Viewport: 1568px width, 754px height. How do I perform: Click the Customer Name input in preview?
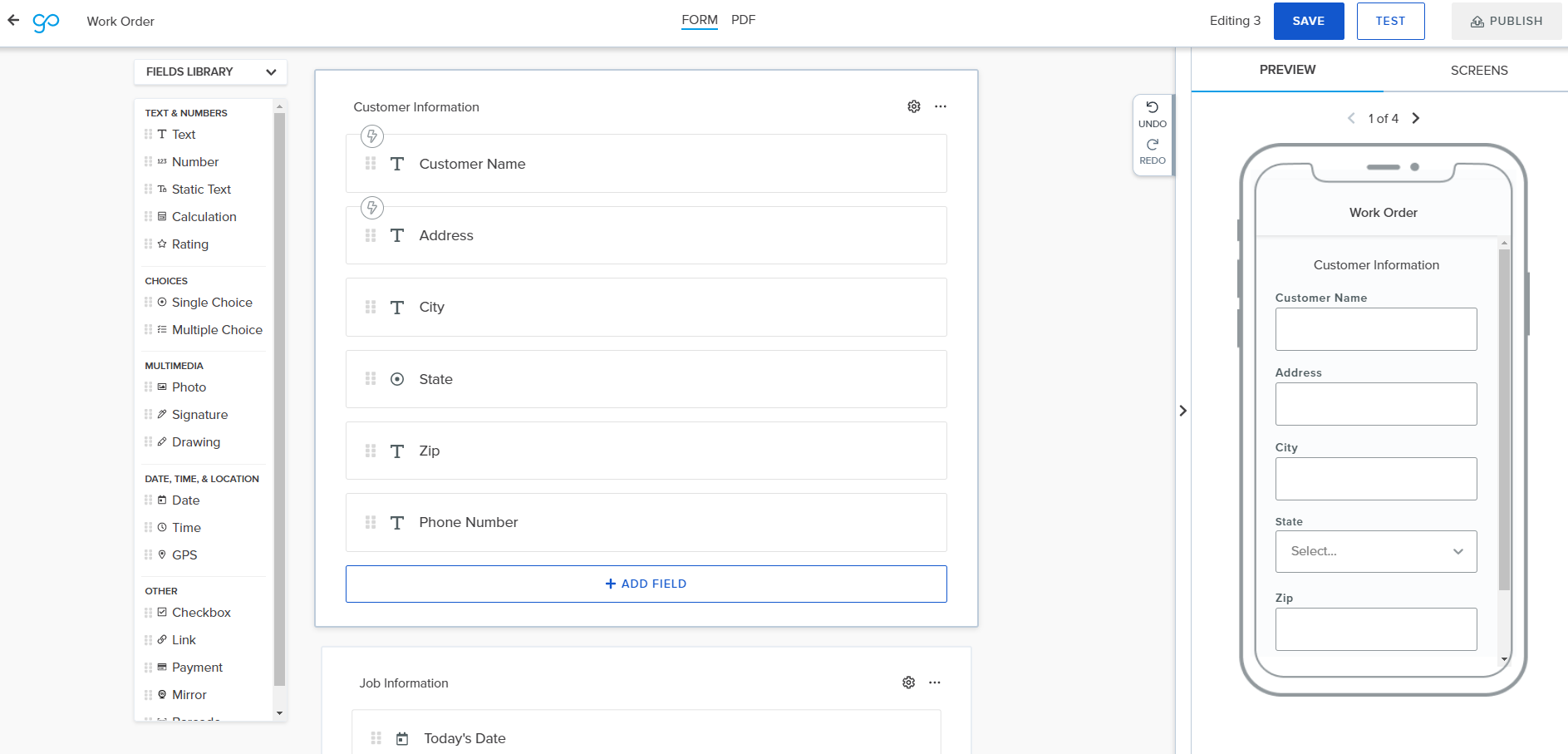pos(1376,329)
